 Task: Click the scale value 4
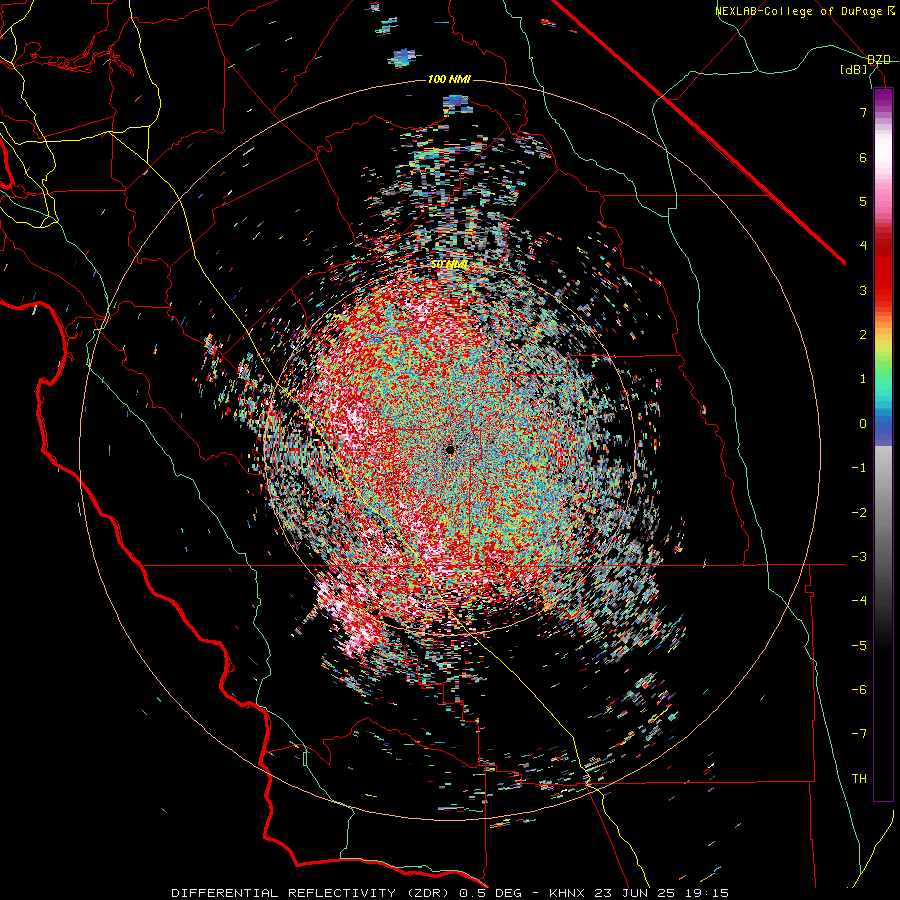click(x=863, y=246)
